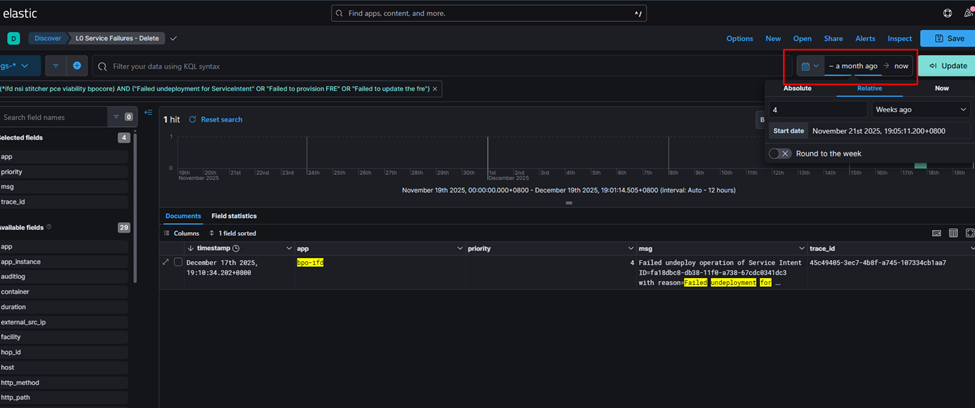
Task: Open the Documents tab
Action: click(x=183, y=216)
